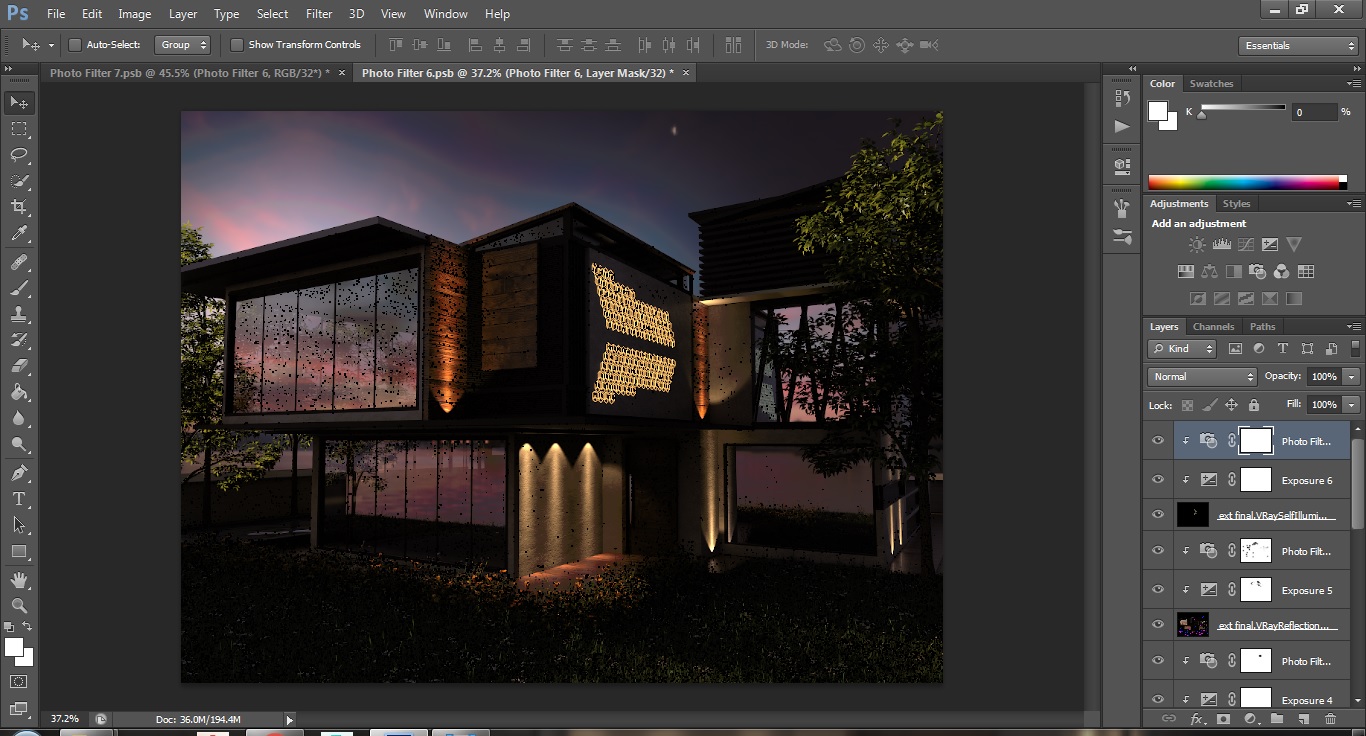Switch to the Channels tab
Image resolution: width=1366 pixels, height=736 pixels.
tap(1213, 327)
